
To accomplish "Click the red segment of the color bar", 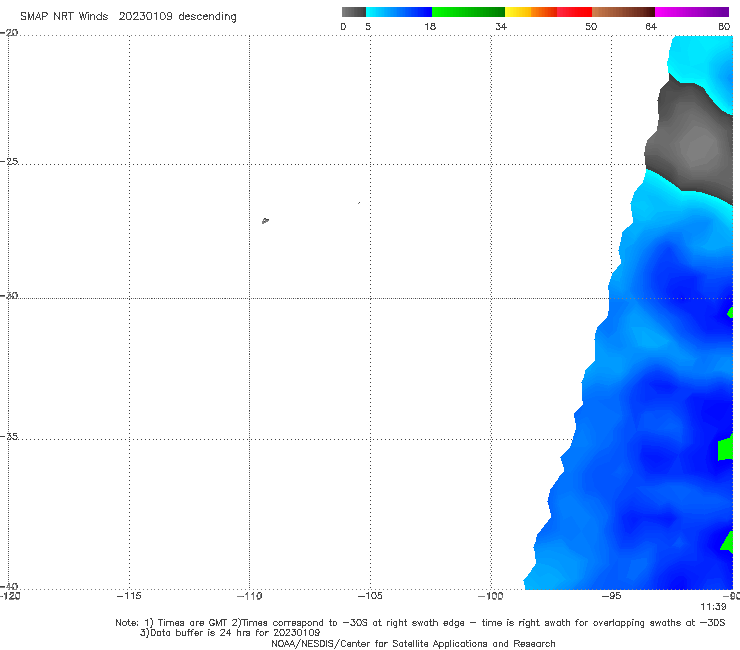I will click(574, 12).
